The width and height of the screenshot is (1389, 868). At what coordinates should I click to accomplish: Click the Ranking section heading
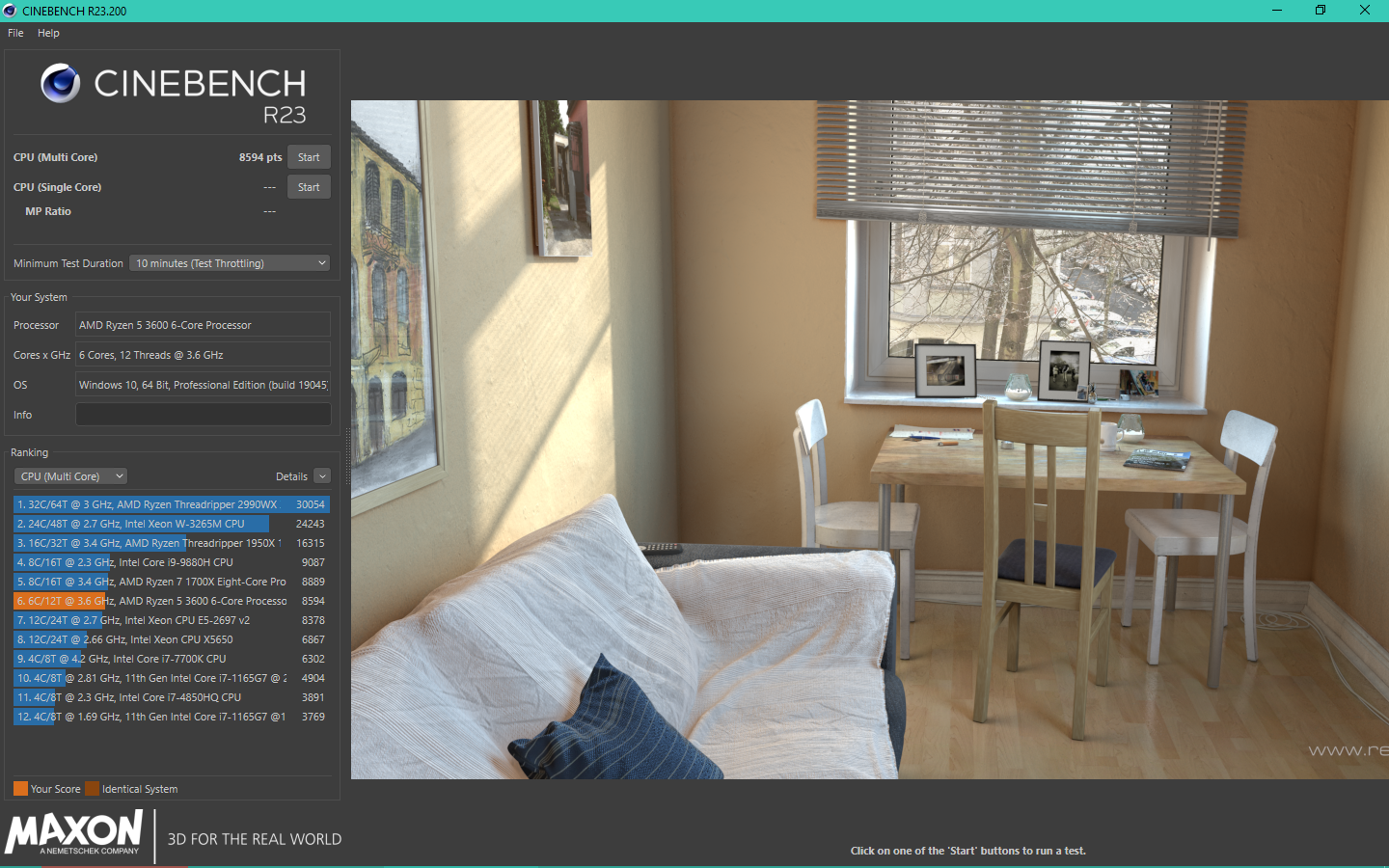[29, 452]
